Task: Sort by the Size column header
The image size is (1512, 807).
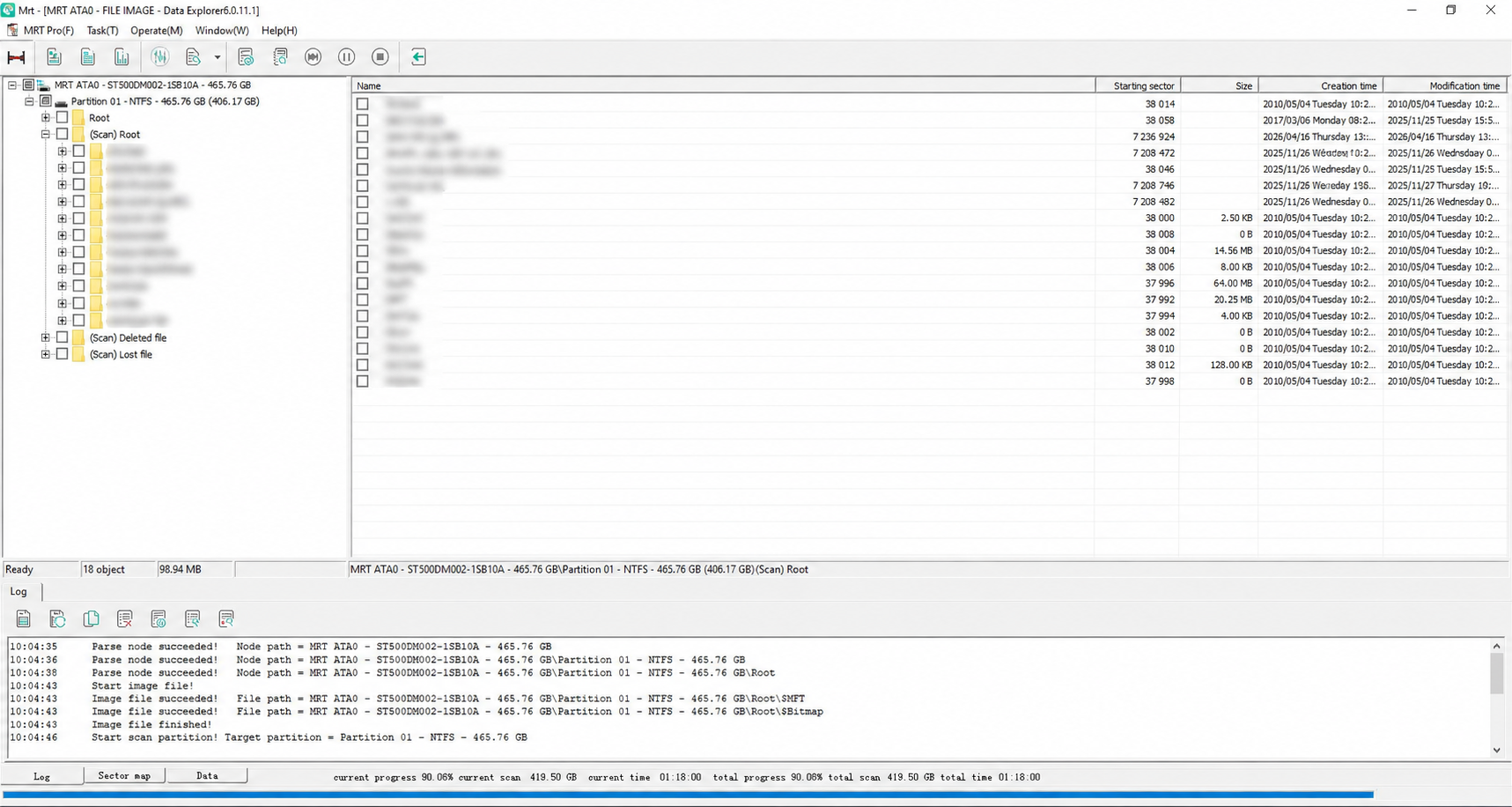Action: pyautogui.click(x=1219, y=85)
